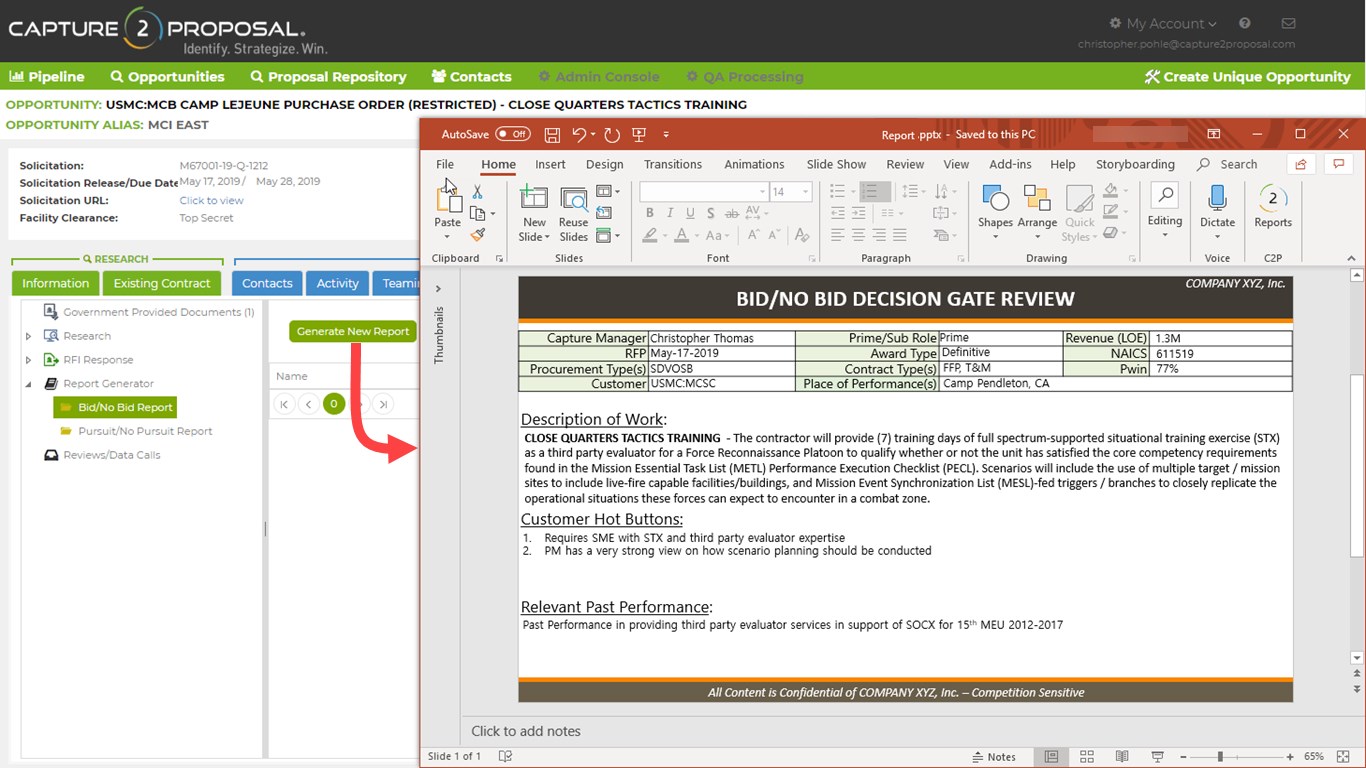Switch to the Insert ribbon tab
The image size is (1366, 768).
click(550, 164)
